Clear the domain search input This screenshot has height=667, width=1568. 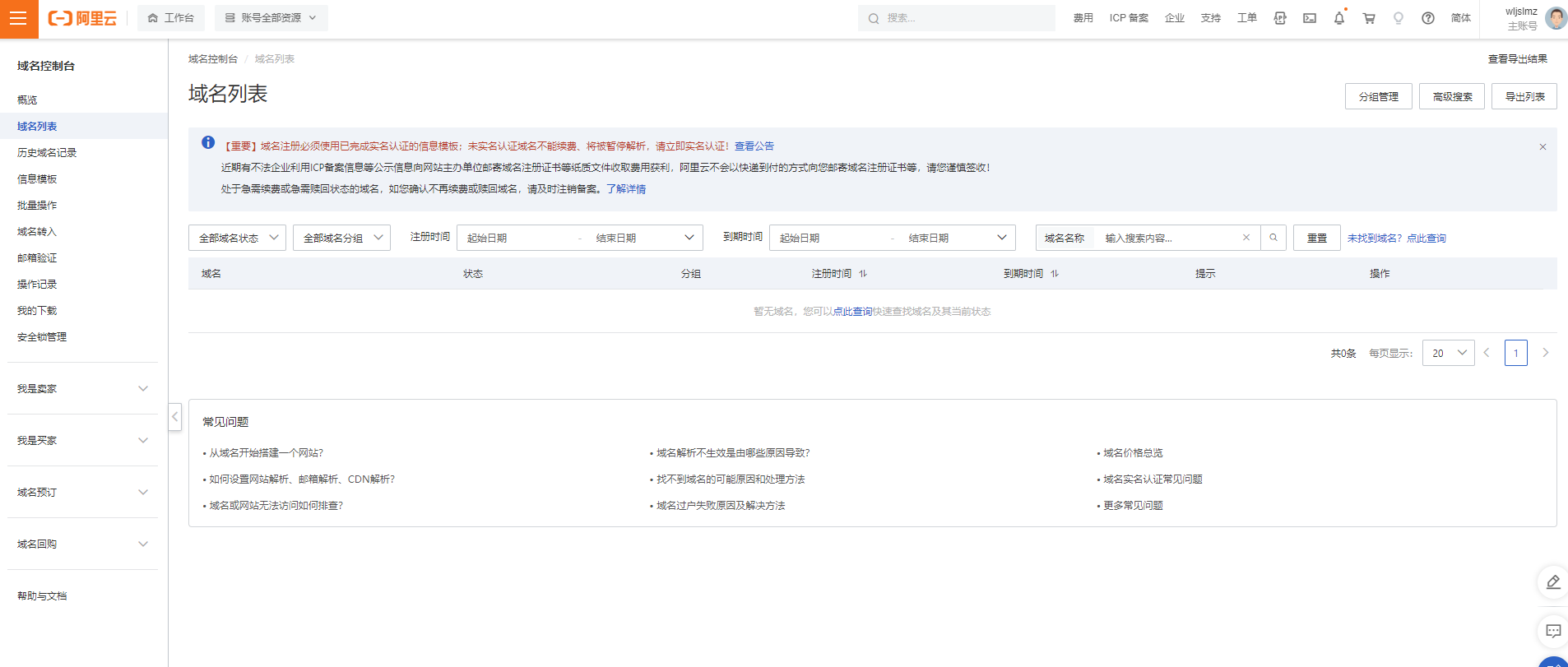tap(1246, 238)
